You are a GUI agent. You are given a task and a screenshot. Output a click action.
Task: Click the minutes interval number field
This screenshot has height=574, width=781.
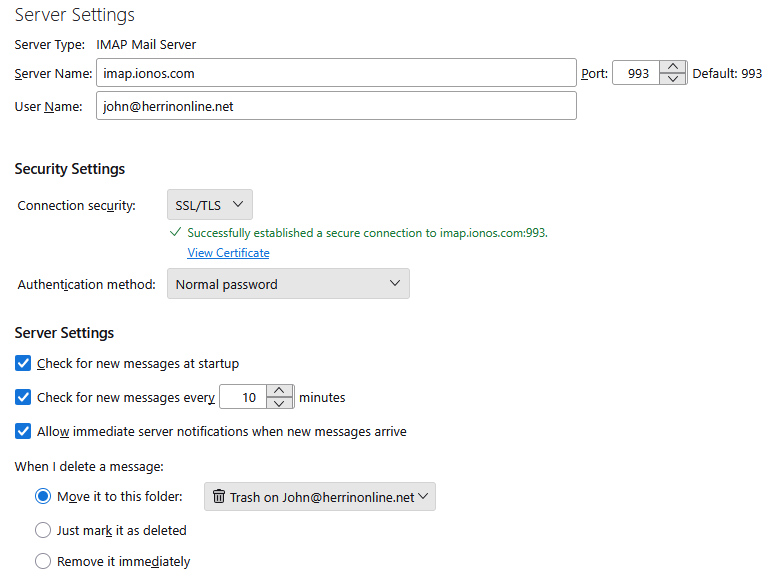[245, 398]
